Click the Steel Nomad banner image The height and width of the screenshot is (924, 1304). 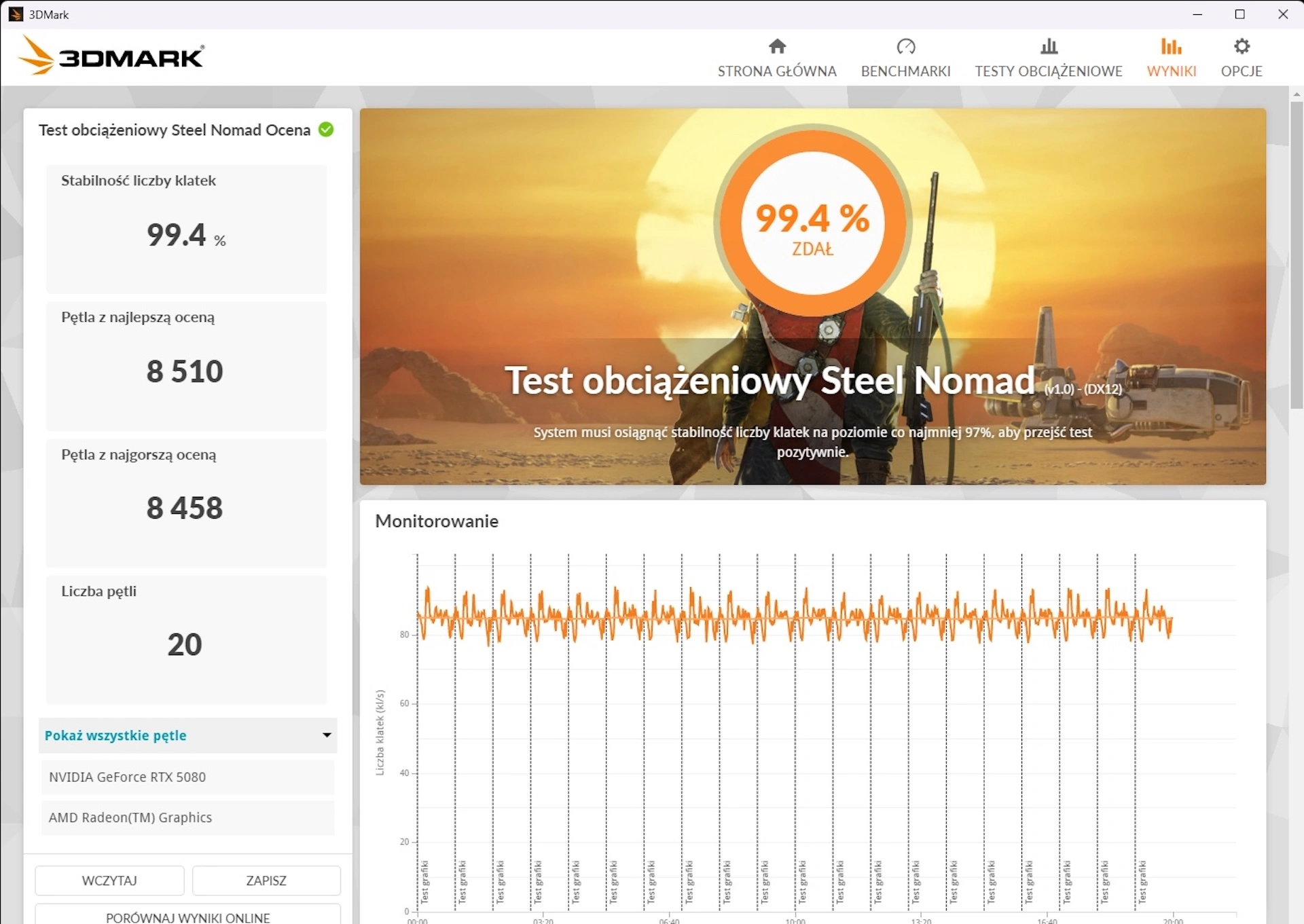click(x=812, y=296)
